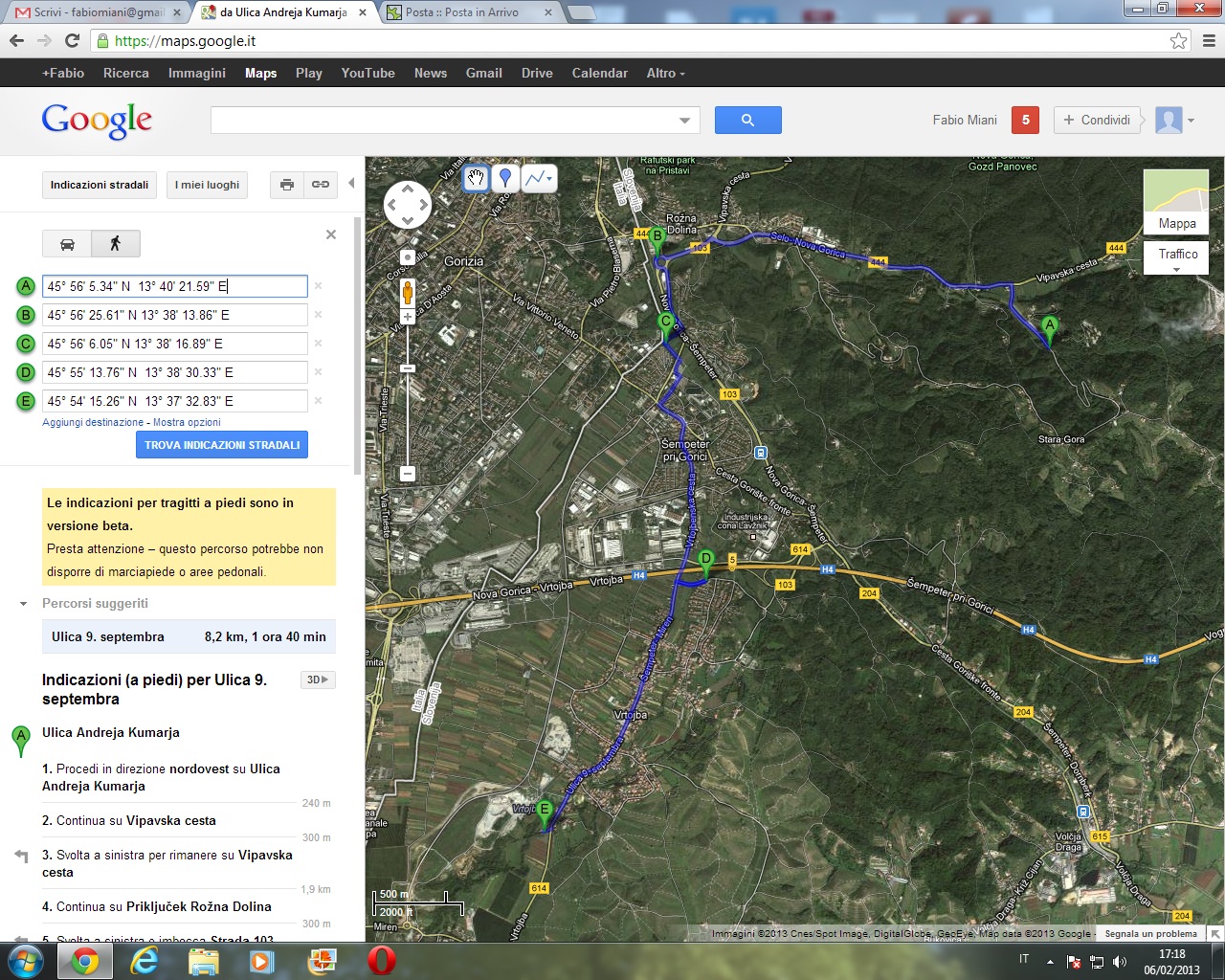Click the link sharing icon
Screen dimensions: 1225x980
point(321,185)
